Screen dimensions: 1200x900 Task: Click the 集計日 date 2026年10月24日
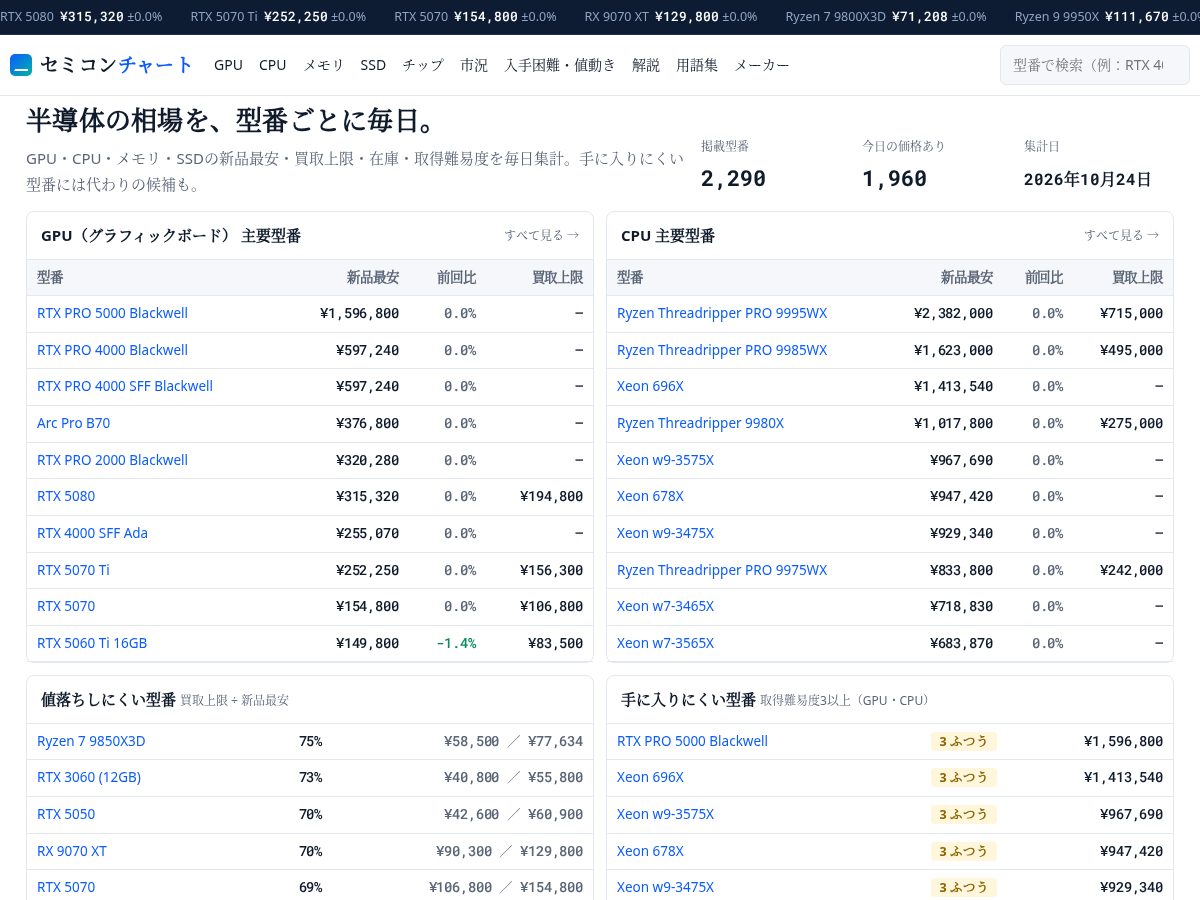click(1088, 179)
